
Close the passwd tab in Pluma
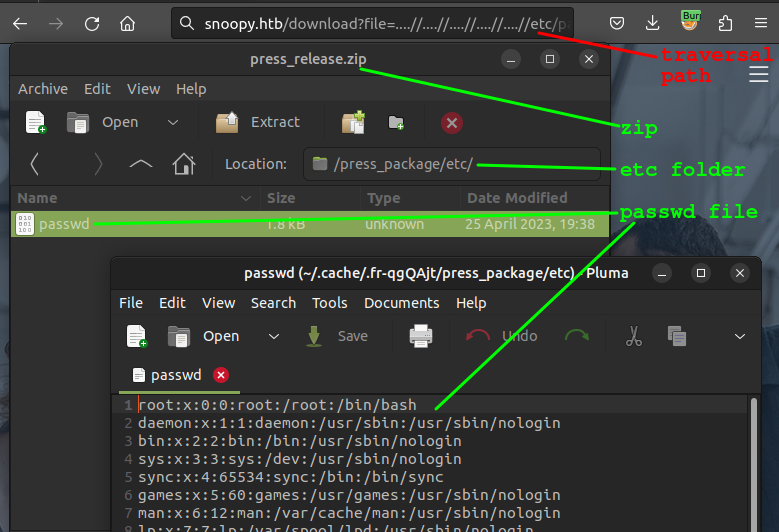point(221,375)
